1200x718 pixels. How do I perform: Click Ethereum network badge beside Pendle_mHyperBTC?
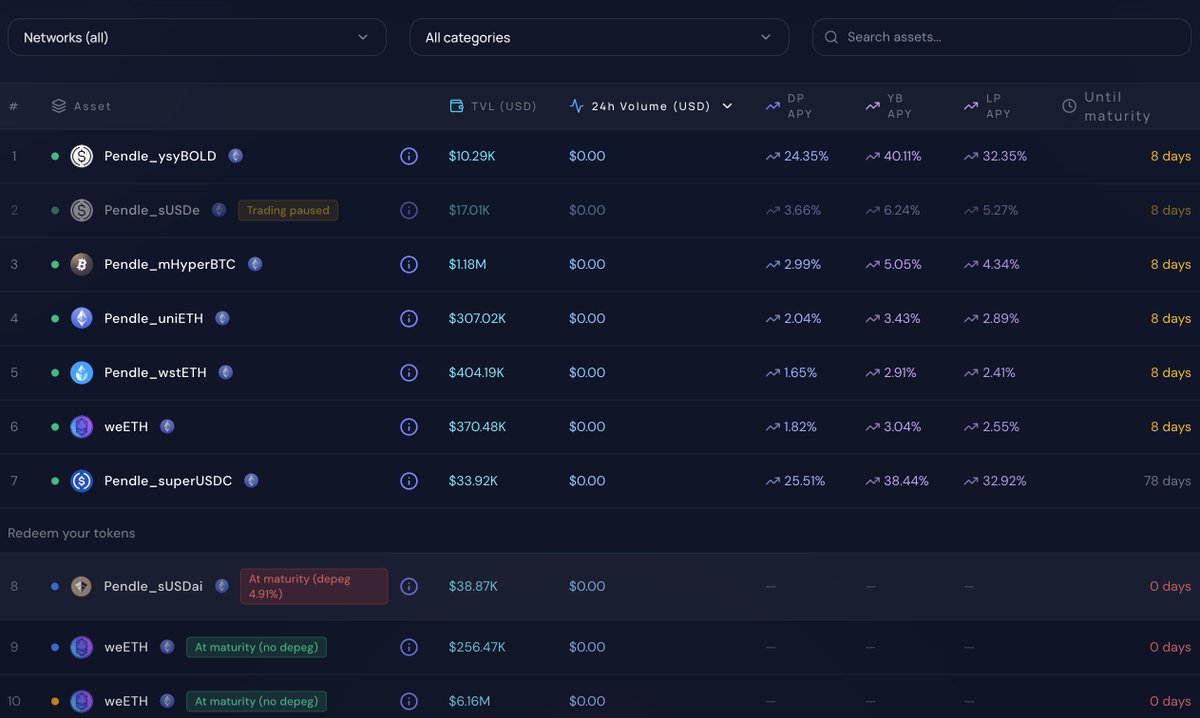tap(255, 264)
